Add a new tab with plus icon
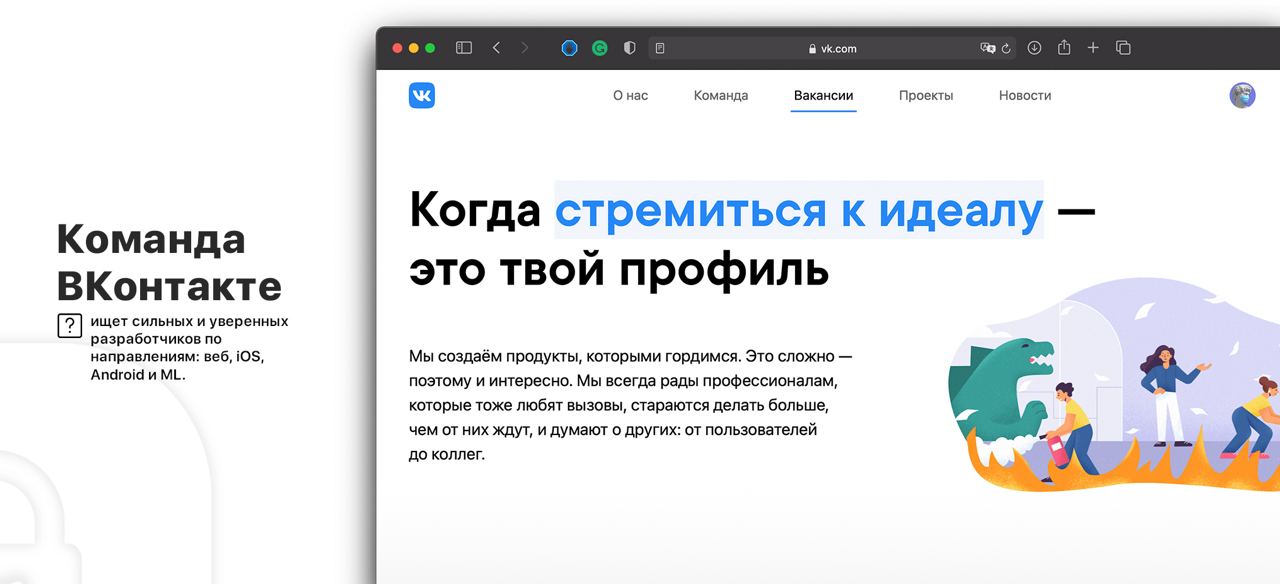The width and height of the screenshot is (1280, 584). point(1093,48)
